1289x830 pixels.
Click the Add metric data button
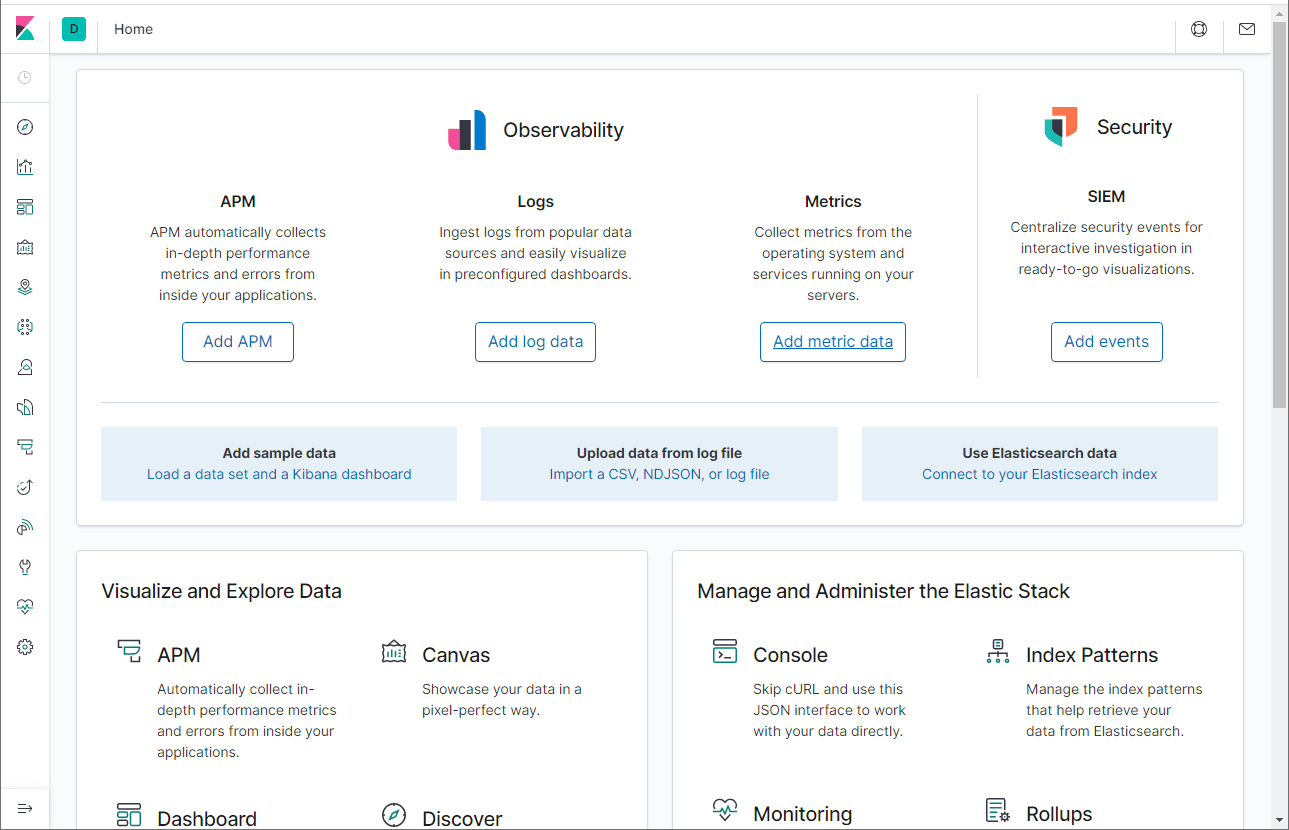click(x=833, y=342)
